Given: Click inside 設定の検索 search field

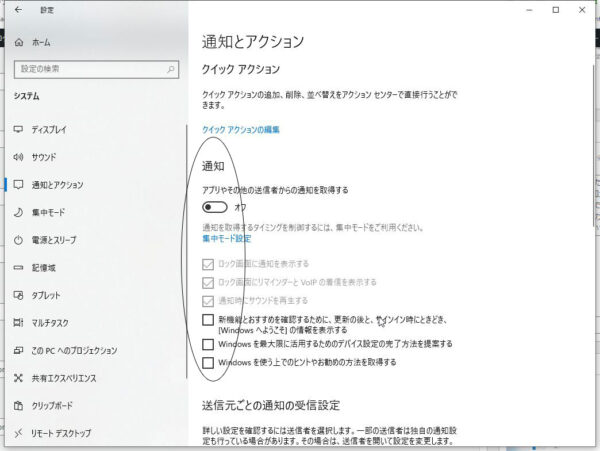Looking at the screenshot, I should point(96,69).
